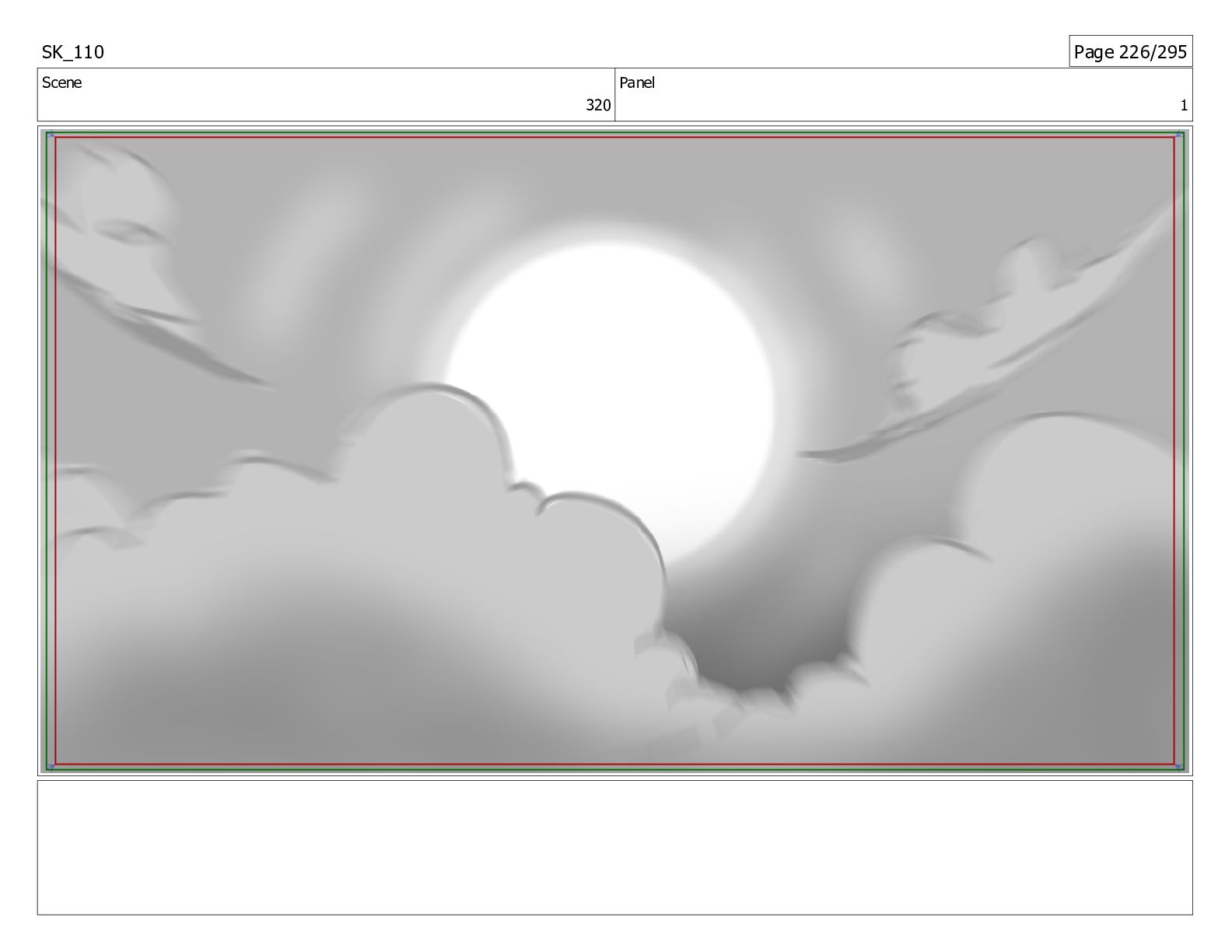Click the SK_110 project title text
Image resolution: width=1232 pixels, height=952 pixels.
click(x=72, y=52)
